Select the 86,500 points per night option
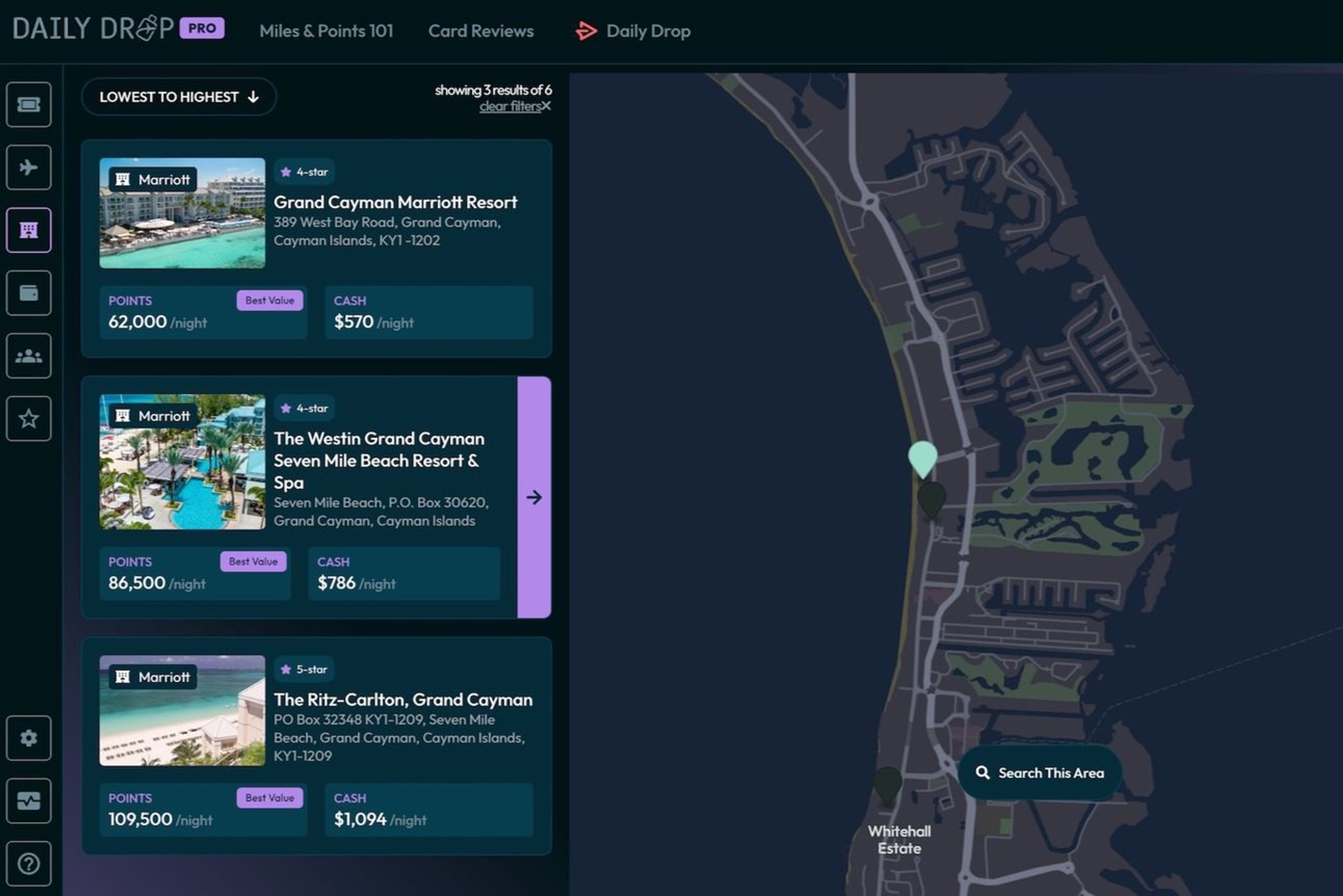Image resolution: width=1343 pixels, height=896 pixels. [x=195, y=574]
